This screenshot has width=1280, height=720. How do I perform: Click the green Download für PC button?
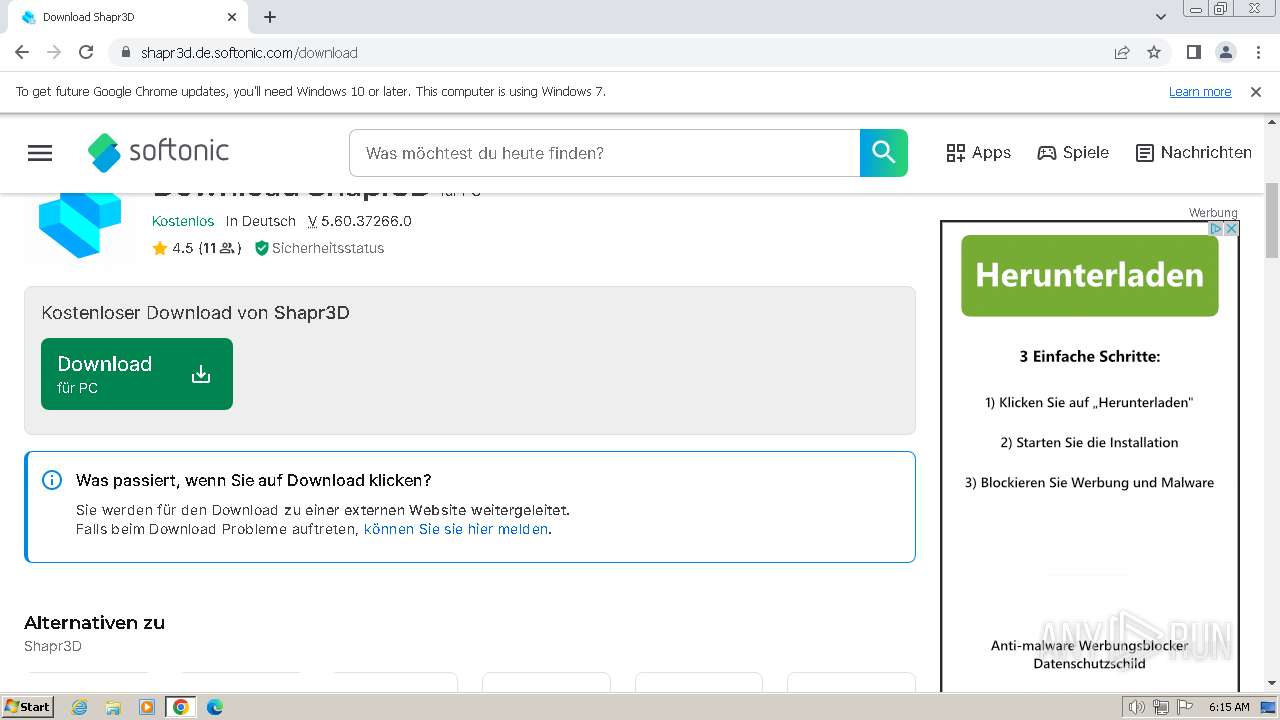pyautogui.click(x=137, y=374)
